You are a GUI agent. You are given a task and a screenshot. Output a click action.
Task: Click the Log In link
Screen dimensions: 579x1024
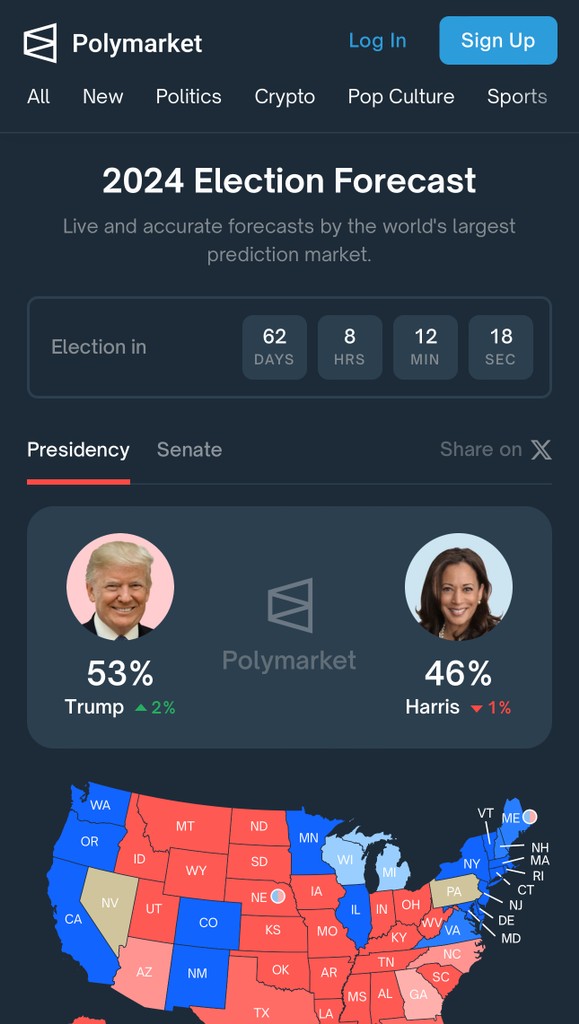click(x=377, y=40)
